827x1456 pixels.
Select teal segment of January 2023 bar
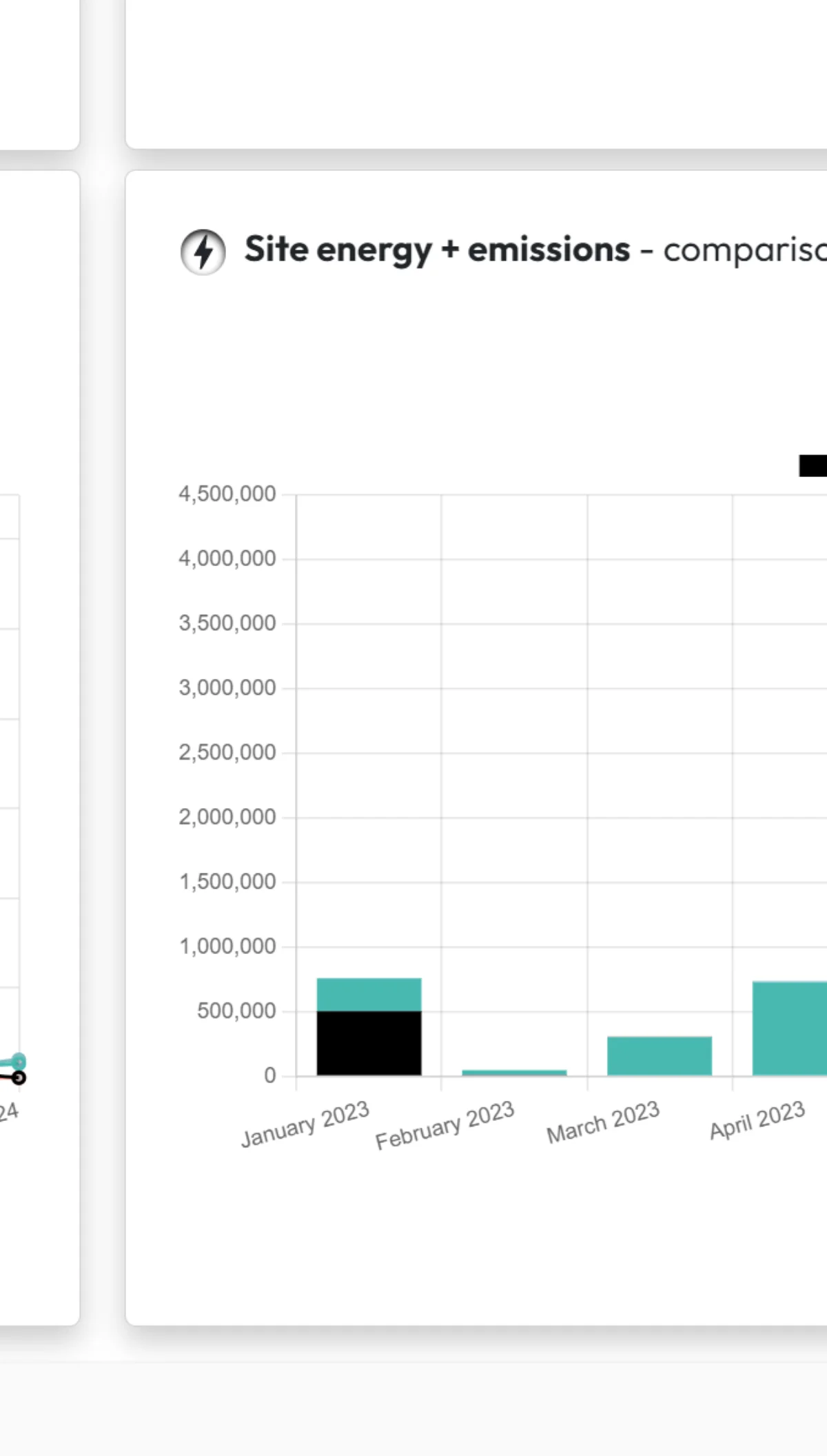pos(369,994)
